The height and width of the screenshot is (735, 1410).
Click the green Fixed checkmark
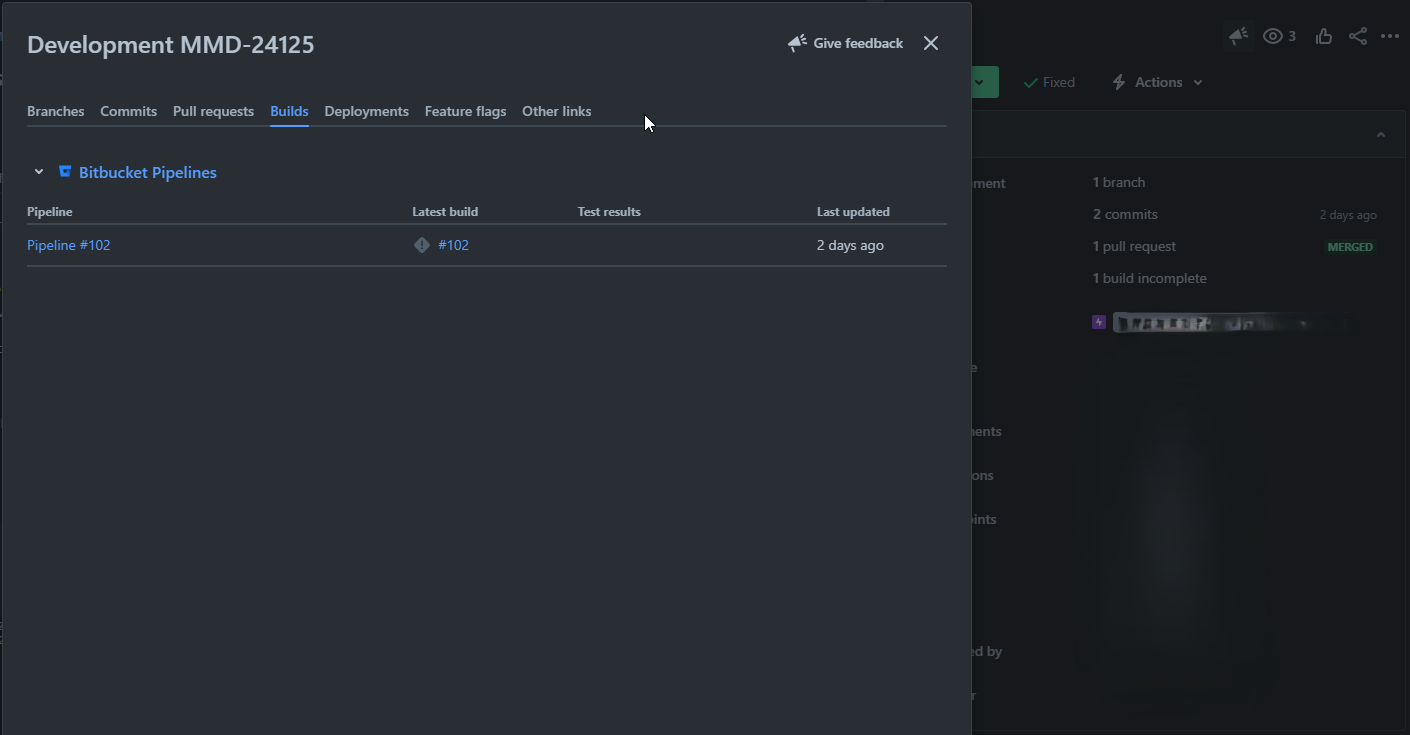[1030, 82]
